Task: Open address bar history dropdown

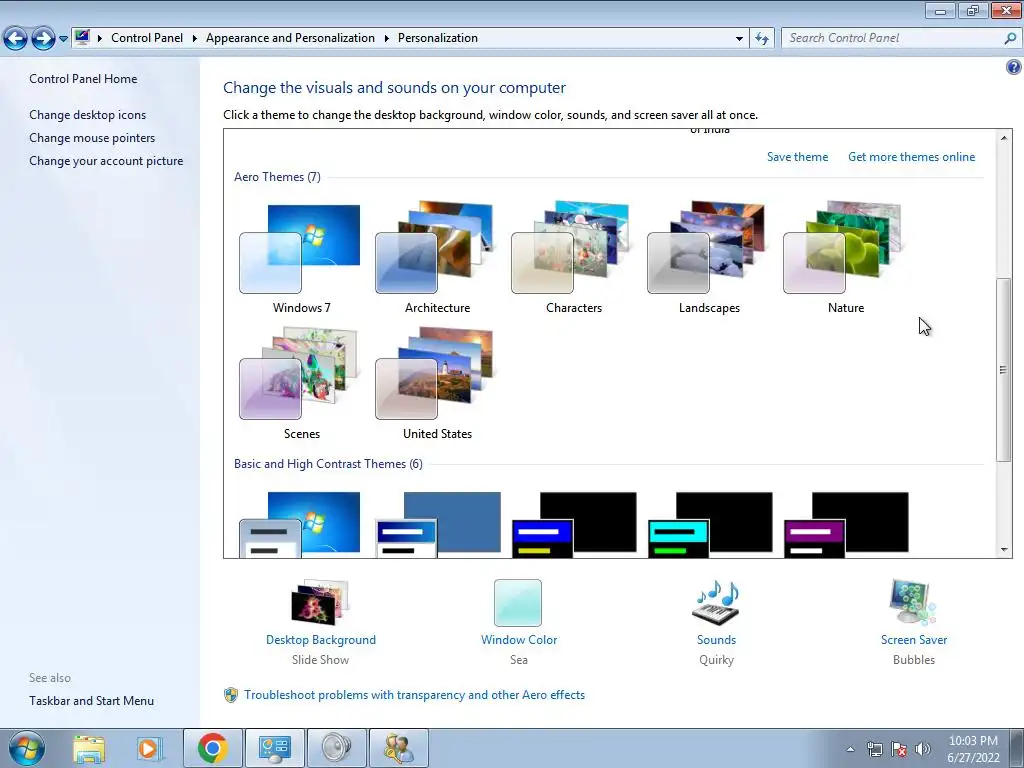Action: click(739, 39)
